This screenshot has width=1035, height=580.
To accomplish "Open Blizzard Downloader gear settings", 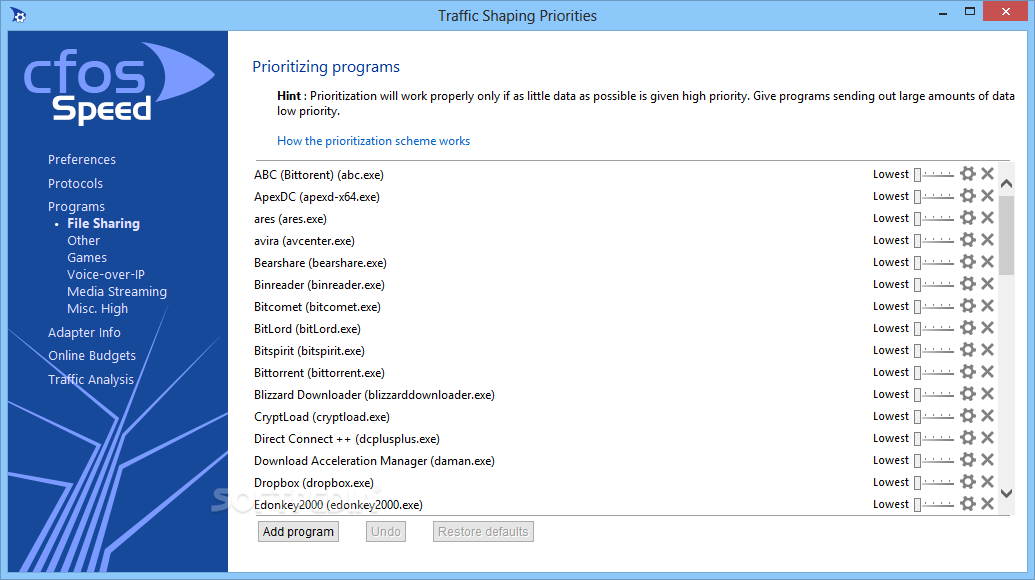I will 968,393.
